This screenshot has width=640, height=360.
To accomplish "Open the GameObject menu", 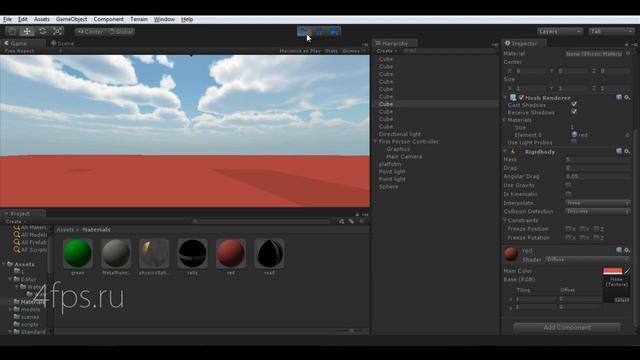I will (x=71, y=19).
